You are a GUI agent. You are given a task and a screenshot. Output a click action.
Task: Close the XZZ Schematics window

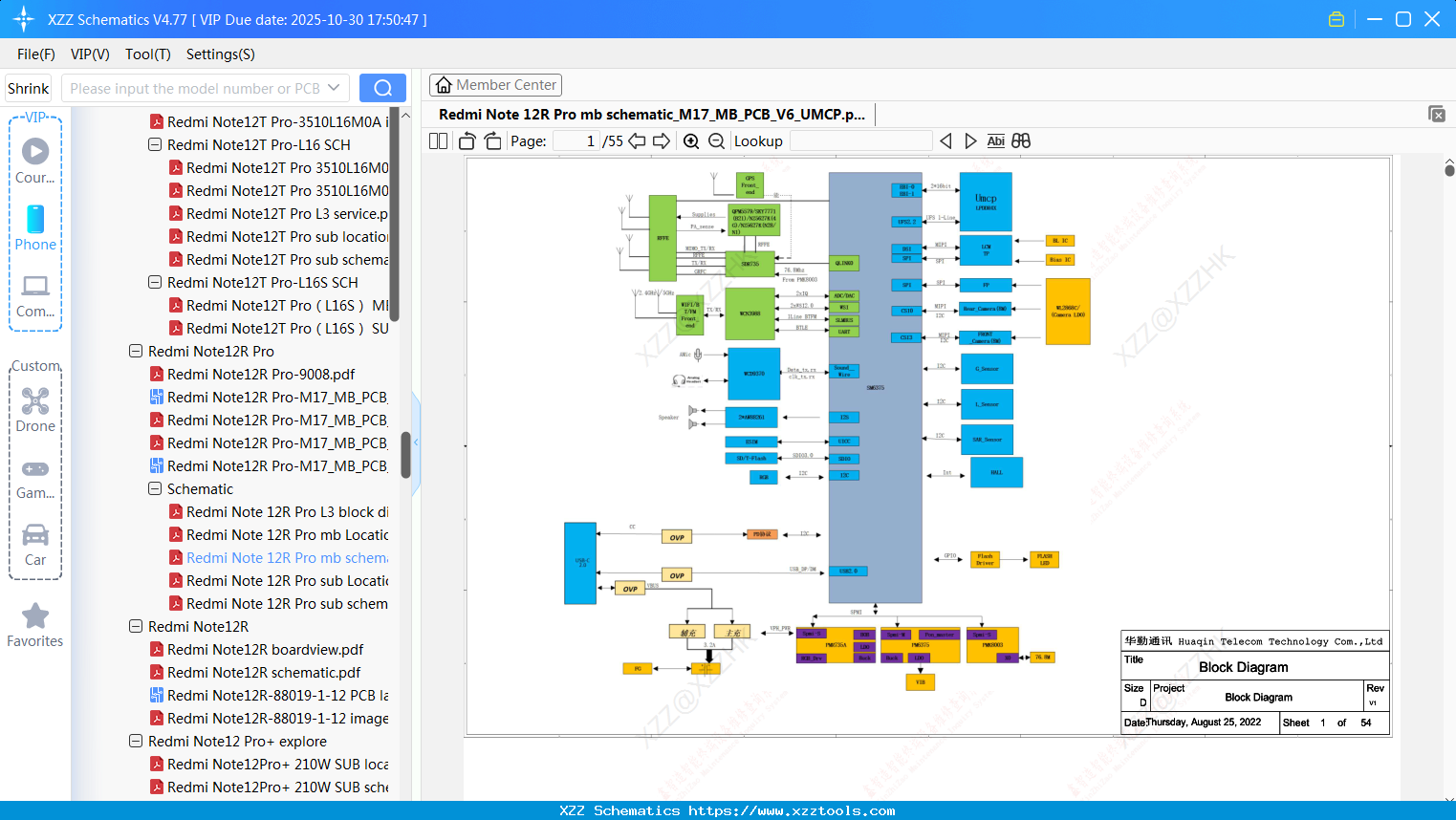[1432, 19]
